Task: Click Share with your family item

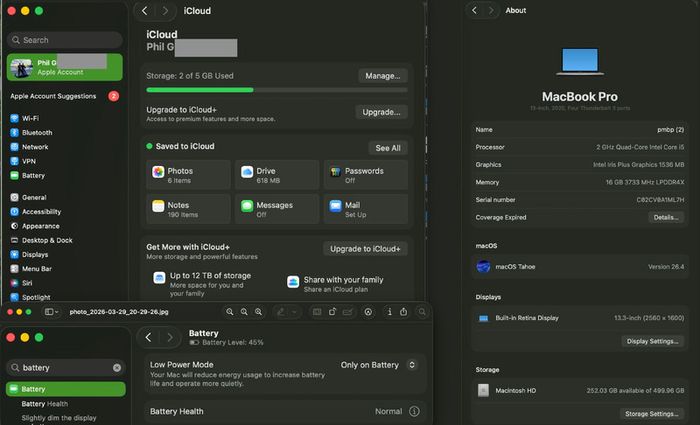Action: pyautogui.click(x=336, y=284)
